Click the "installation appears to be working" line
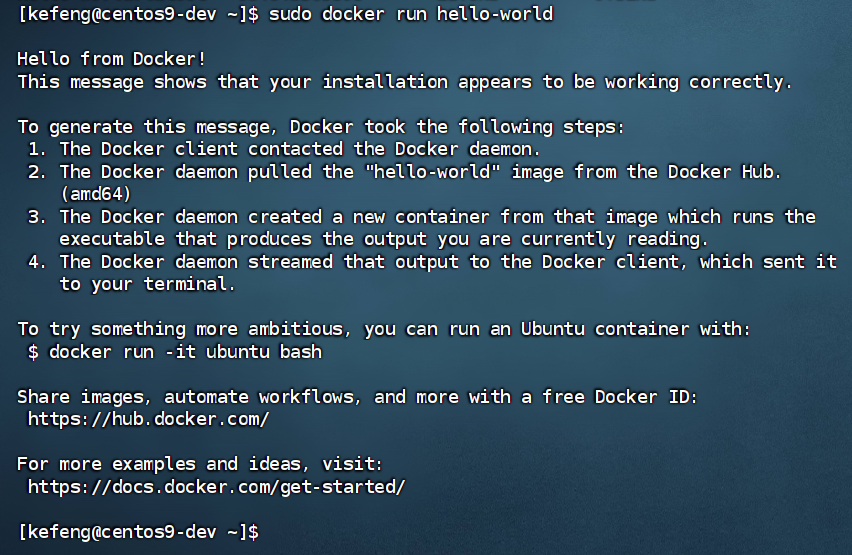Screen dimensions: 852x555 [405, 82]
